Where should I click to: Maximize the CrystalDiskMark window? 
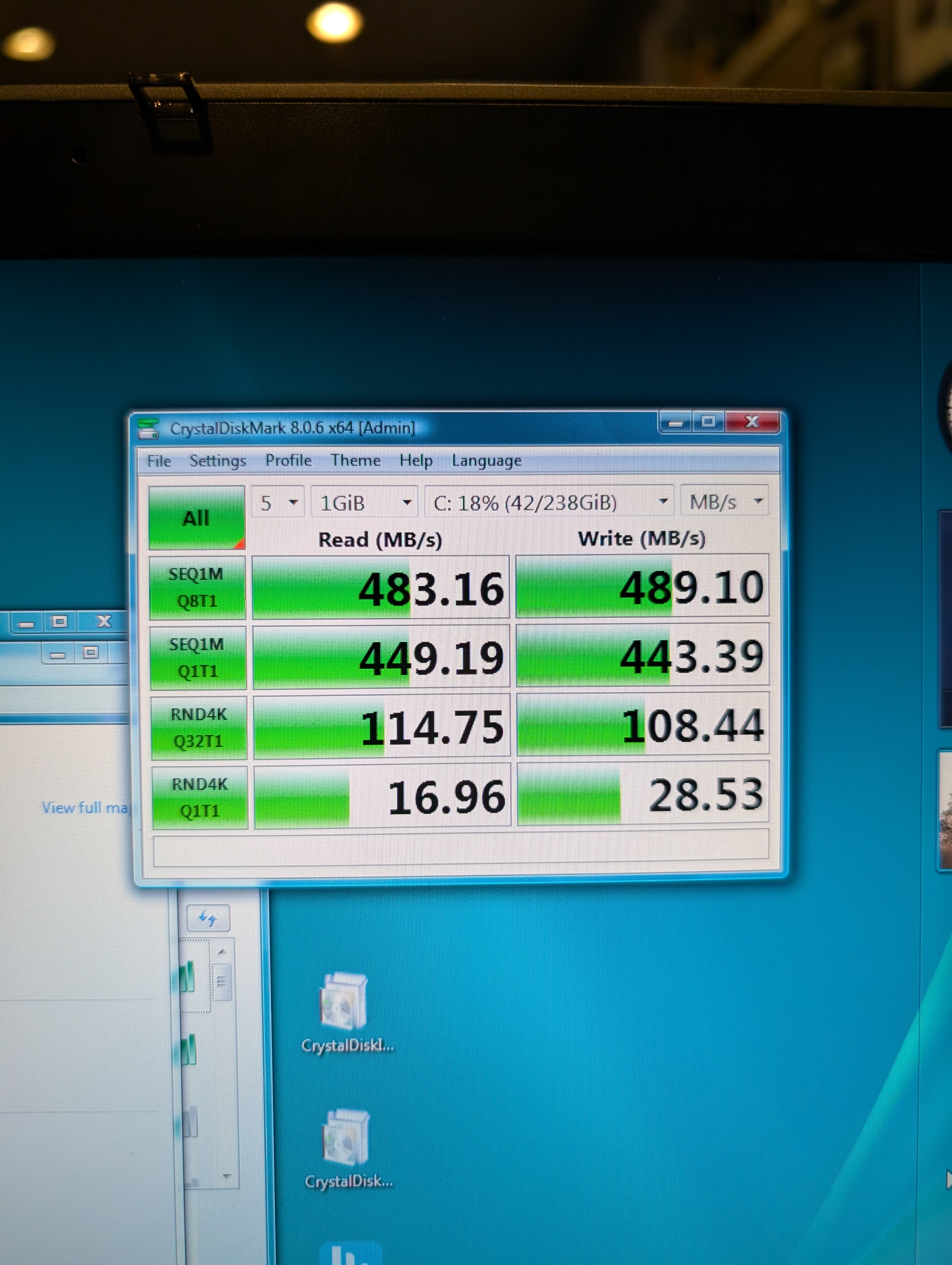pyautogui.click(x=708, y=422)
